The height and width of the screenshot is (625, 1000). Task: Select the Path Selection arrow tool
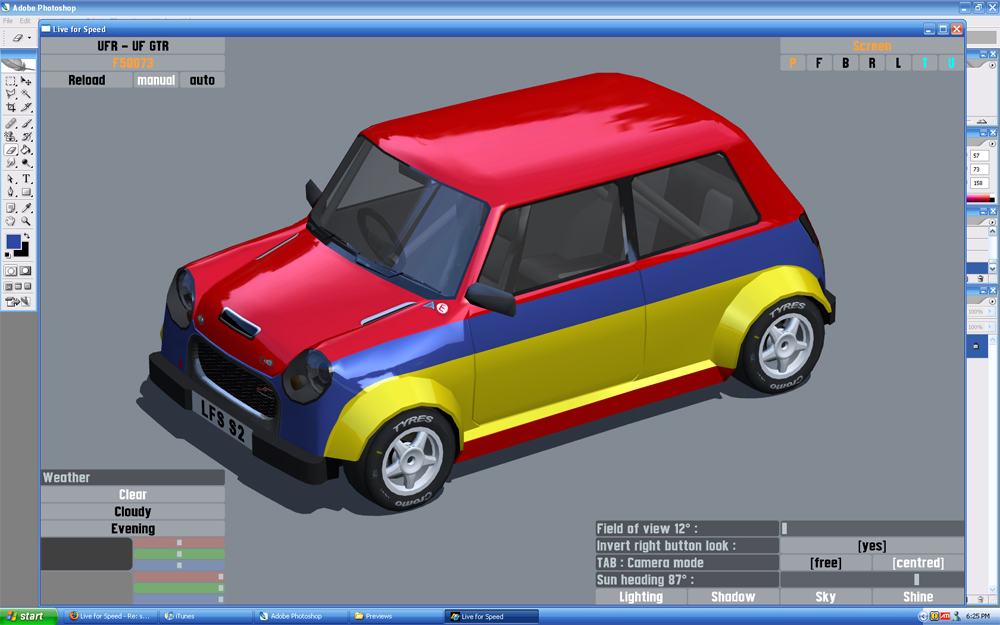tap(11, 179)
